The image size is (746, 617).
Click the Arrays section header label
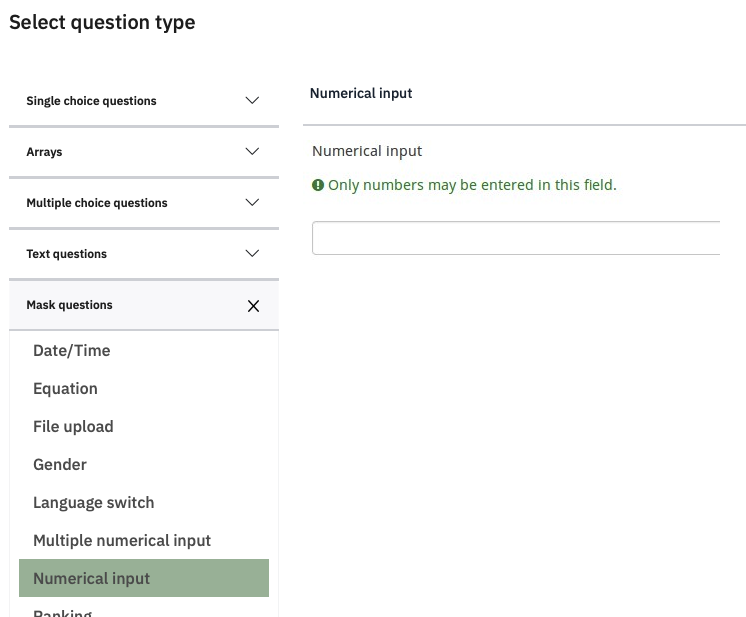tap(44, 152)
